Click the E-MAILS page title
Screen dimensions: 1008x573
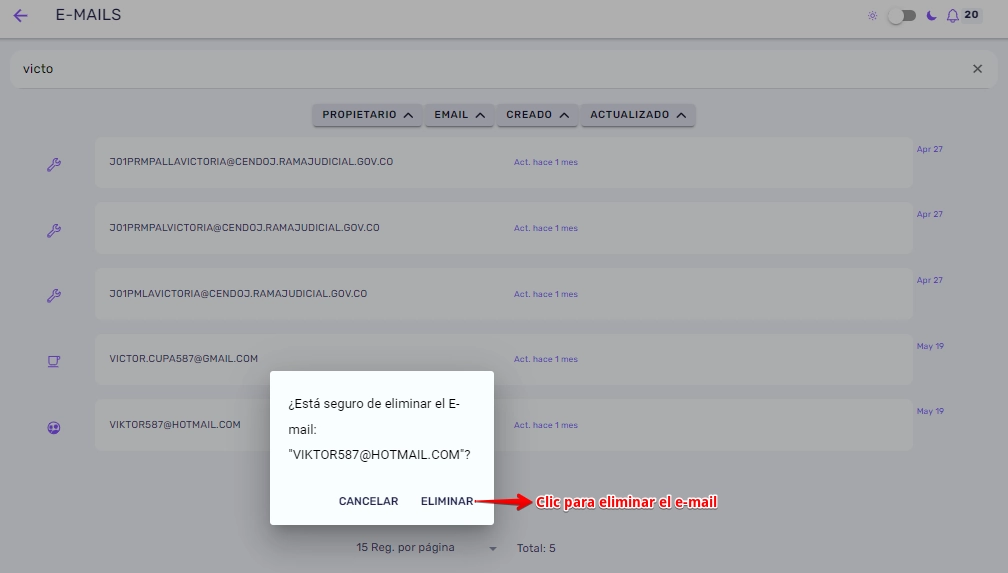[x=88, y=15]
